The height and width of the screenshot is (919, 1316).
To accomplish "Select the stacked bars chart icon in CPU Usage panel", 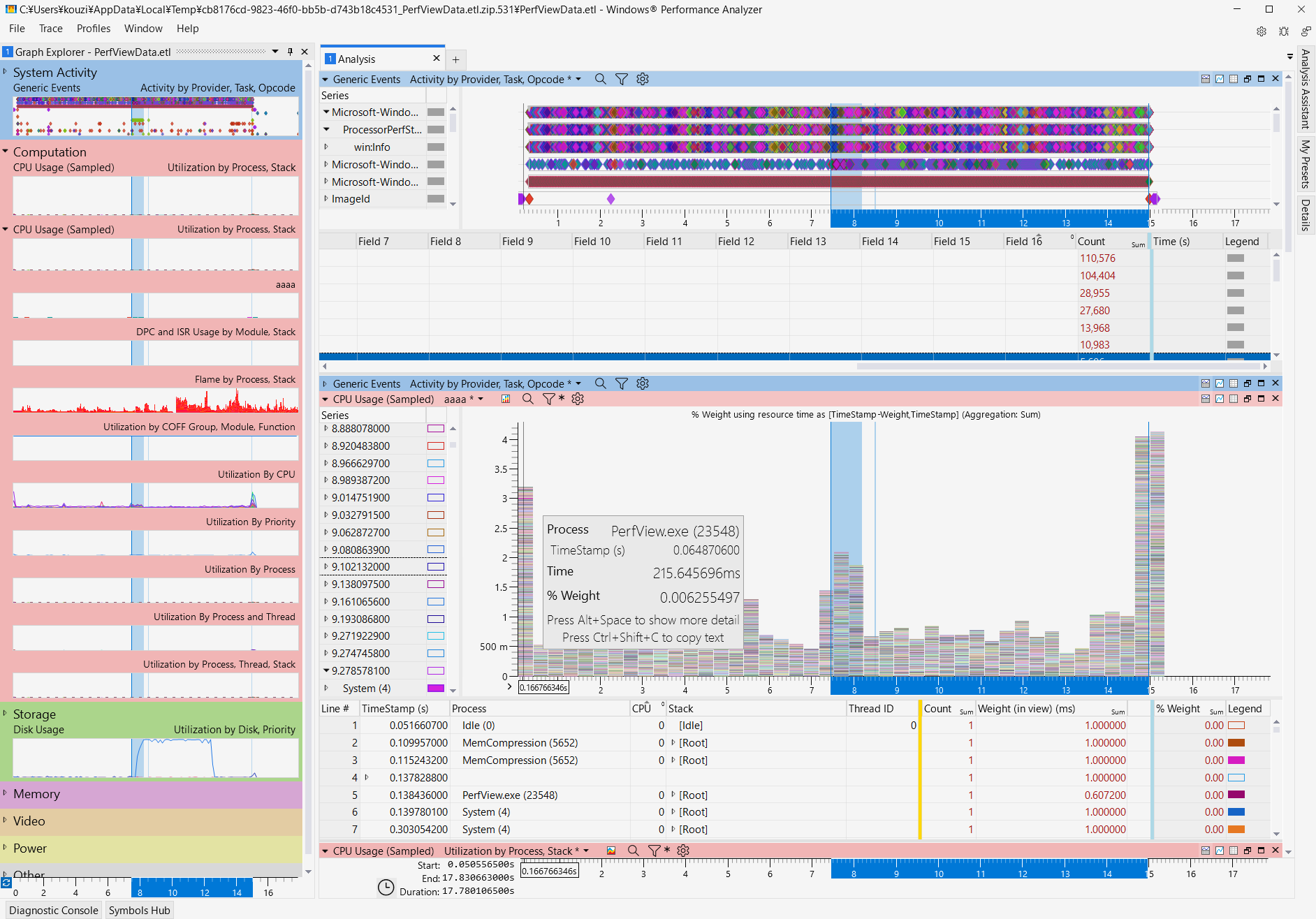I will (x=505, y=399).
